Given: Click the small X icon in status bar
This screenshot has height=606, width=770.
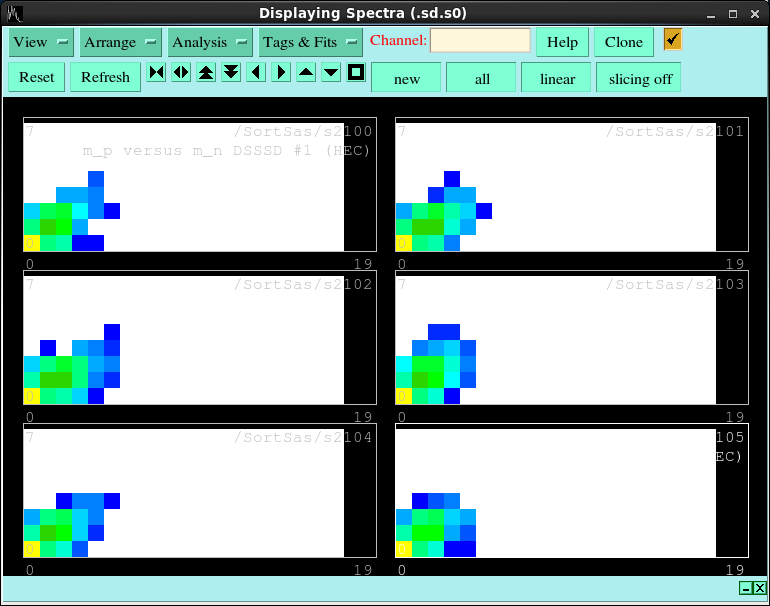Looking at the screenshot, I should (760, 588).
